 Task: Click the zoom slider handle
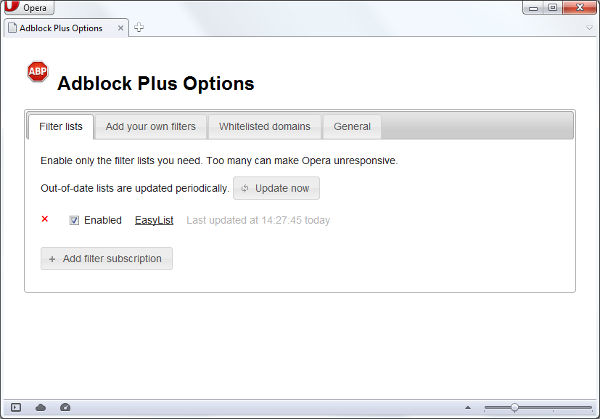[514, 407]
